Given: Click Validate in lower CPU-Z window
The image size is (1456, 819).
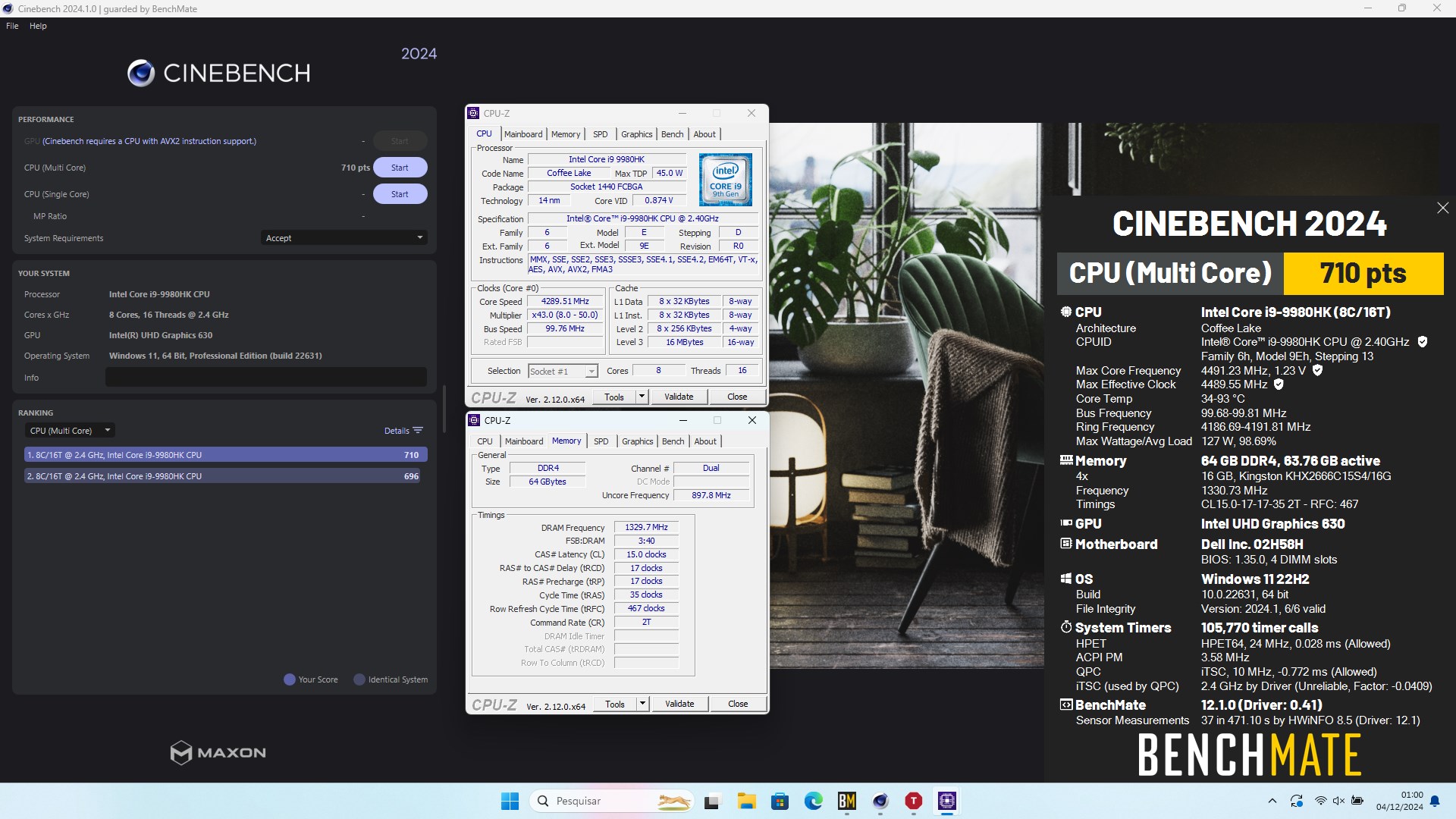Looking at the screenshot, I should (679, 704).
